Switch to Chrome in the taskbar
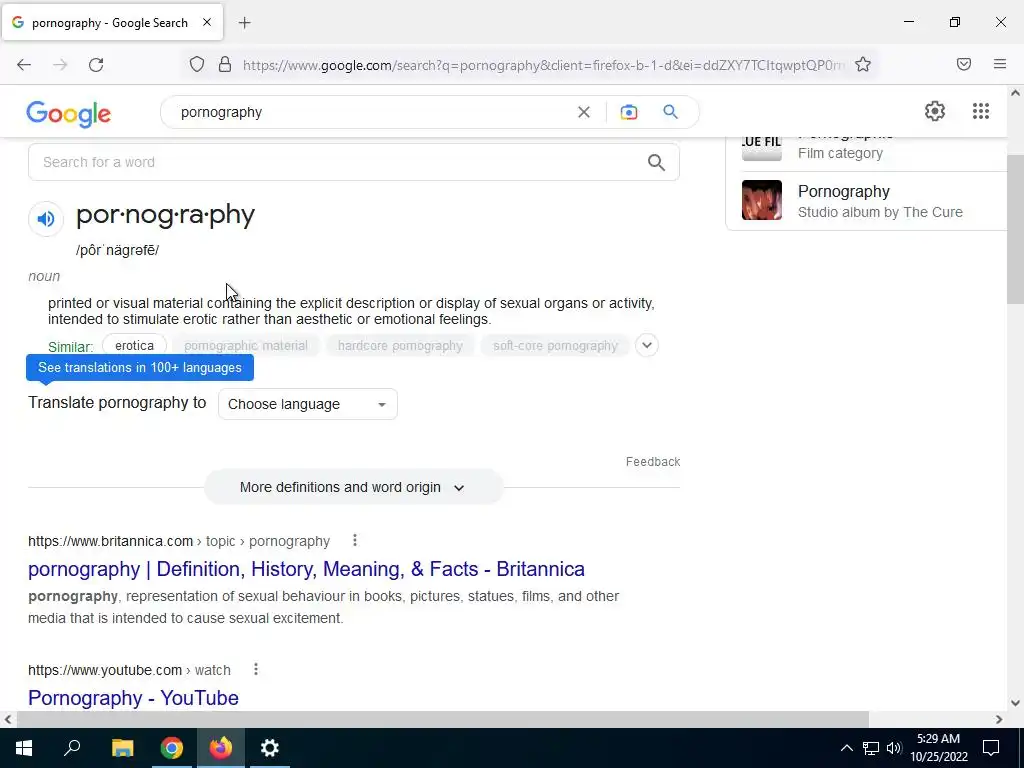Viewport: 1024px width, 768px height. pos(172,748)
